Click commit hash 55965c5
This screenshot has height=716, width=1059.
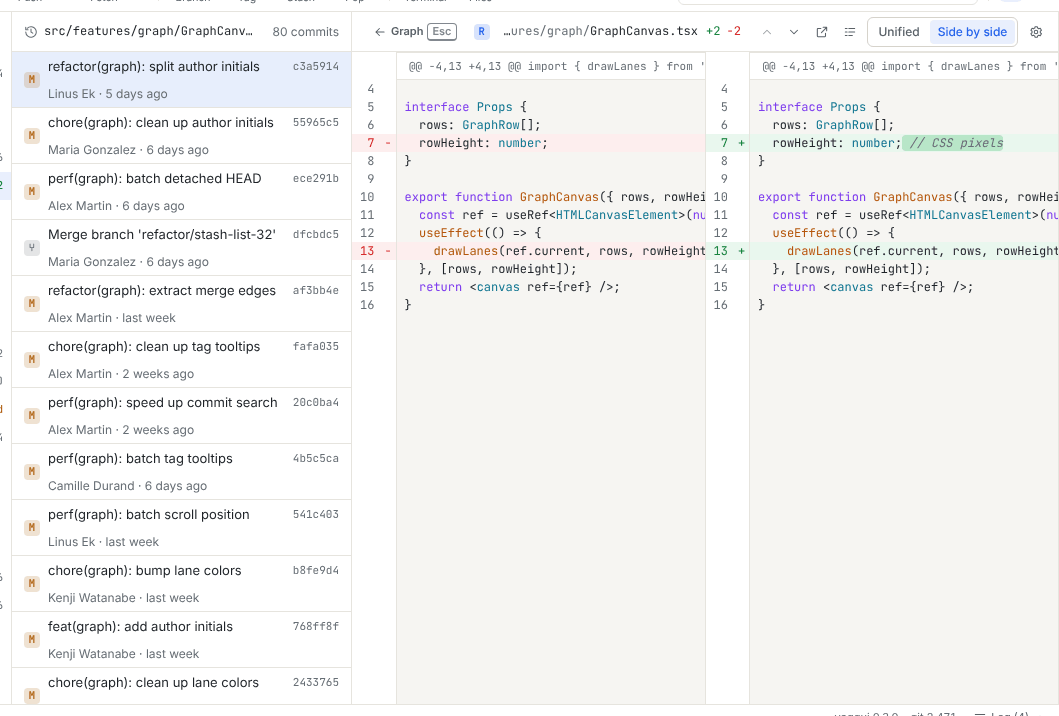tap(315, 122)
